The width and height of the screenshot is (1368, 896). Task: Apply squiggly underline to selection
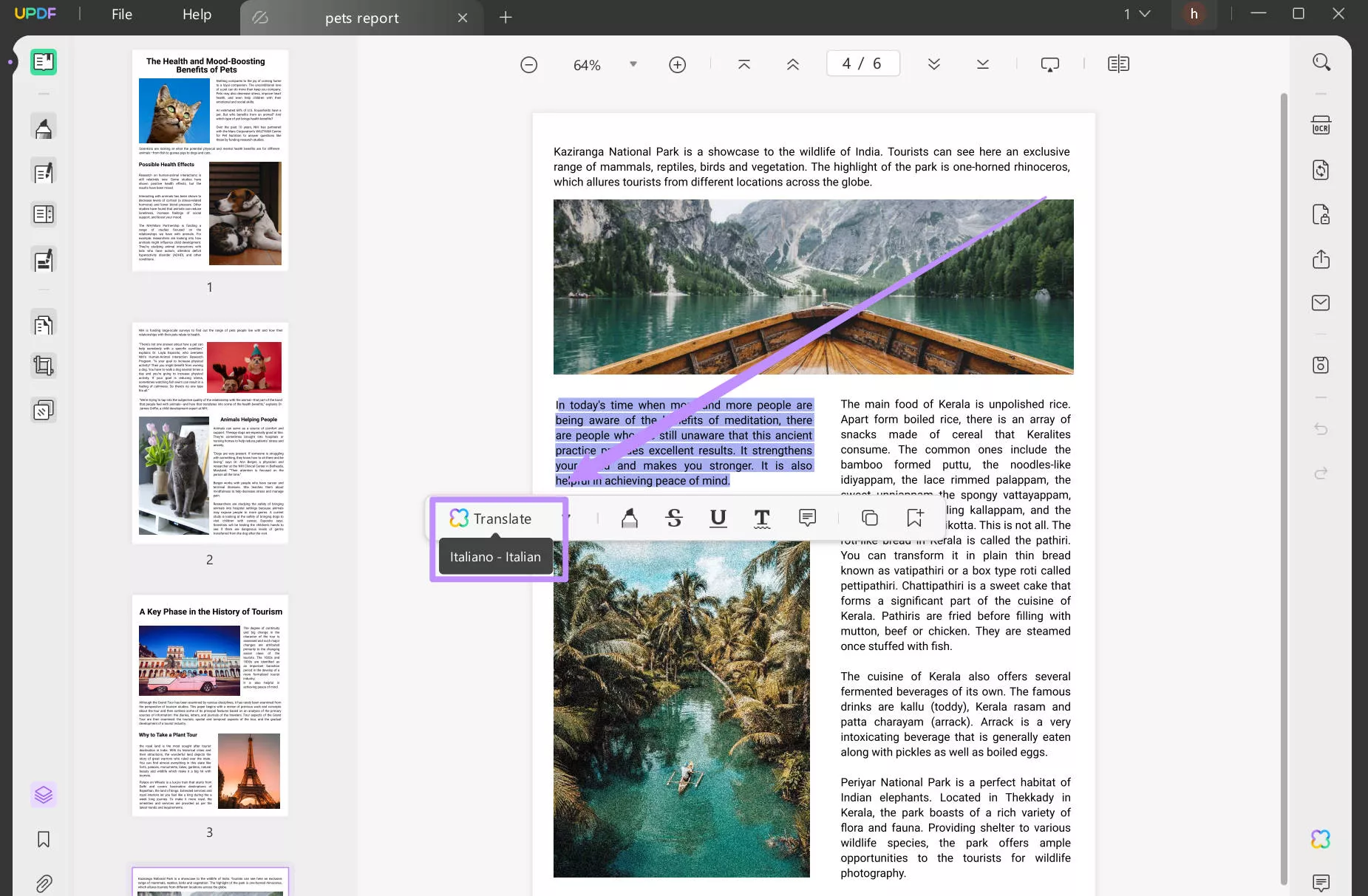click(x=762, y=519)
